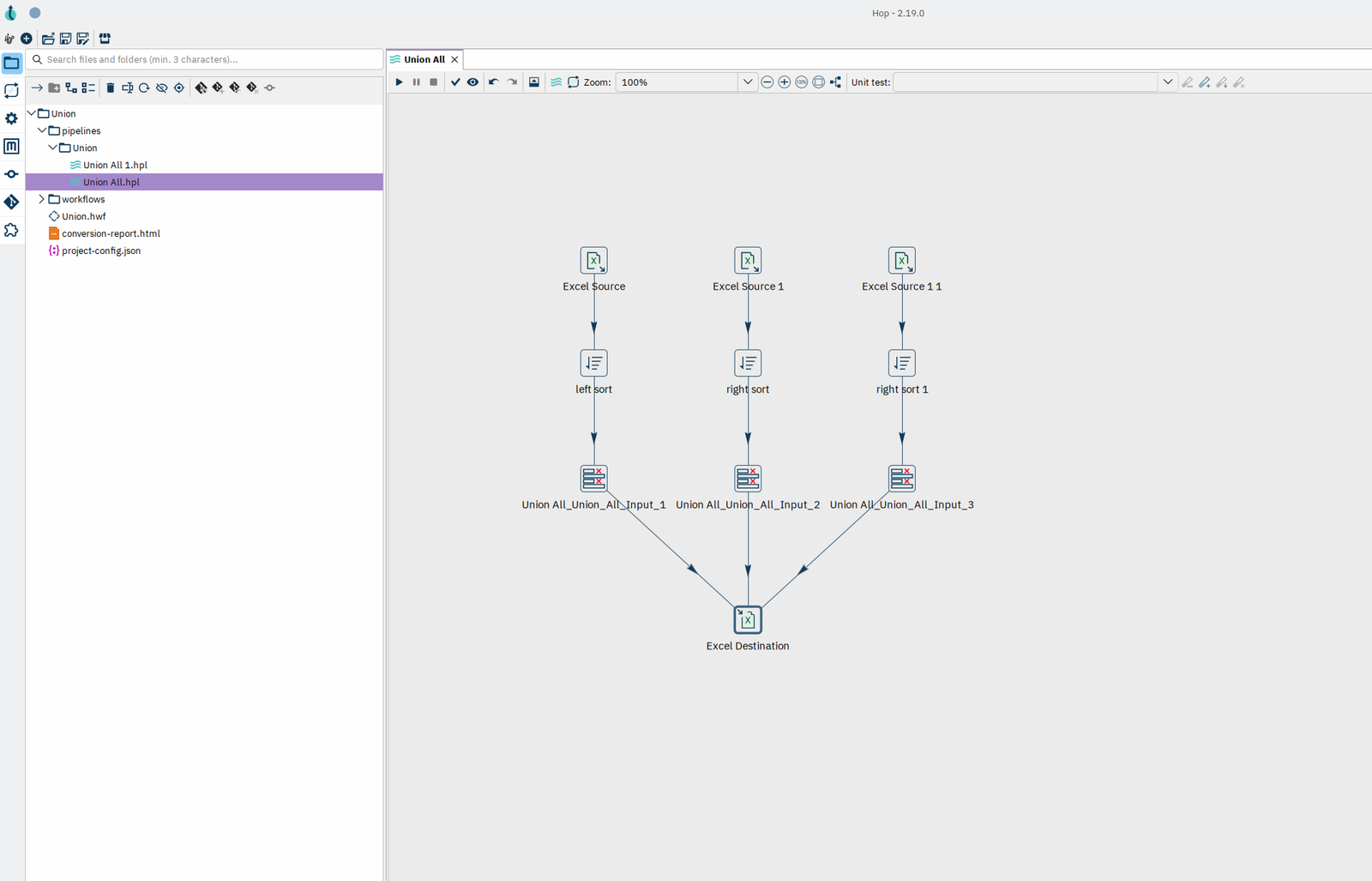Image resolution: width=1372 pixels, height=881 pixels.
Task: Reset zoom to 100% icon
Action: pos(802,82)
